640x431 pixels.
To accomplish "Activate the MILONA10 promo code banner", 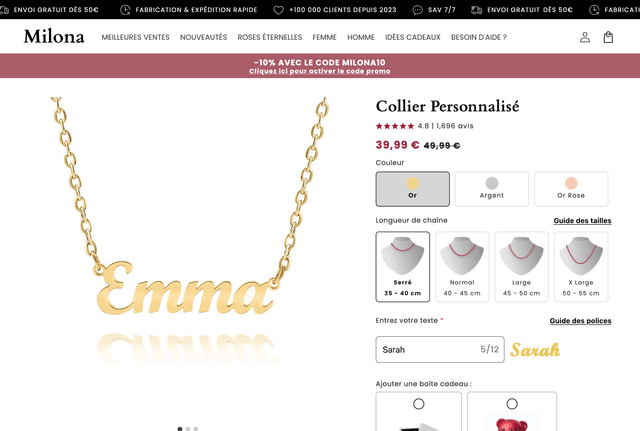I will tap(320, 66).
